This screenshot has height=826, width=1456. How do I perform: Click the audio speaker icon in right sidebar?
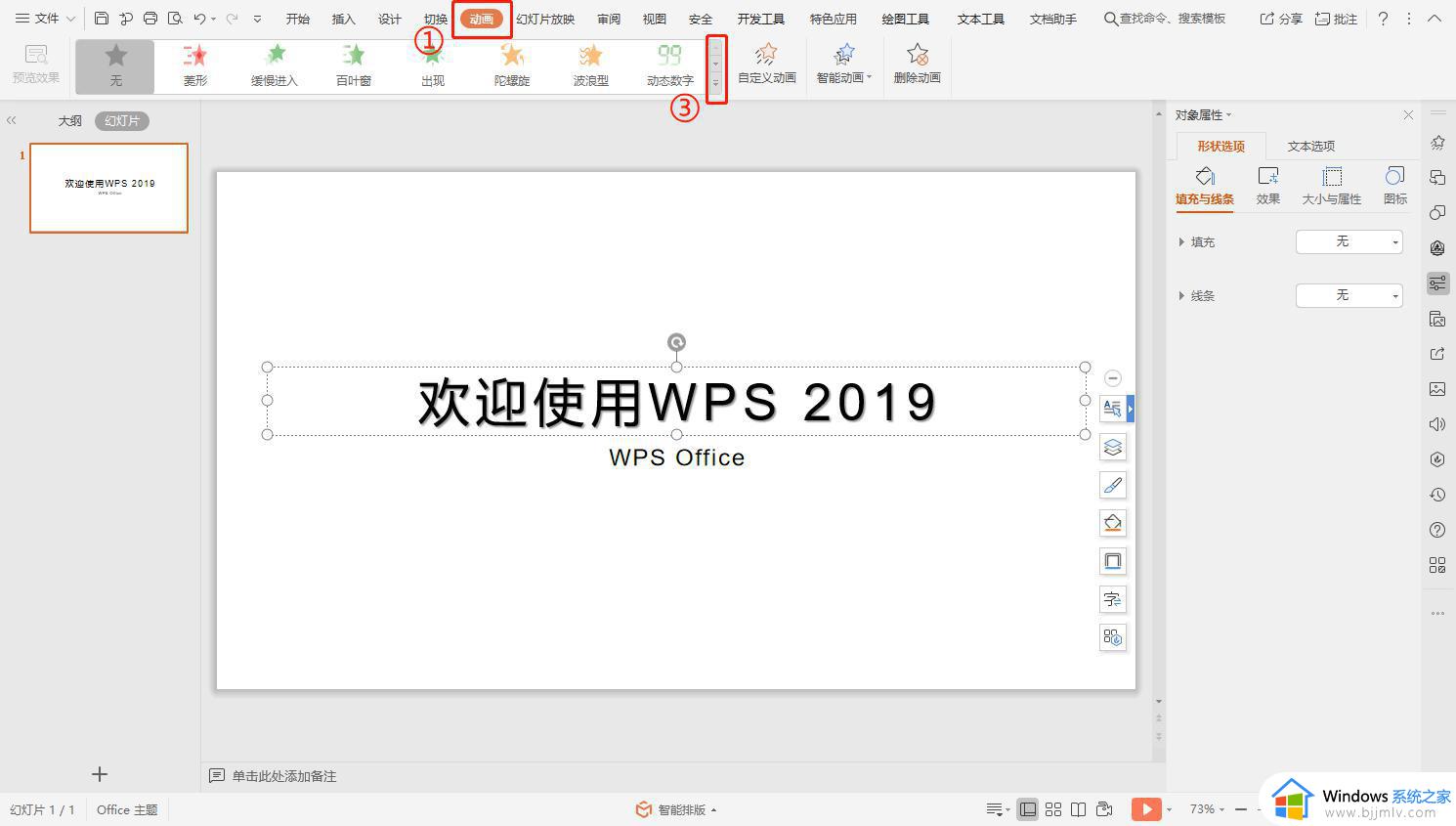coord(1437,424)
